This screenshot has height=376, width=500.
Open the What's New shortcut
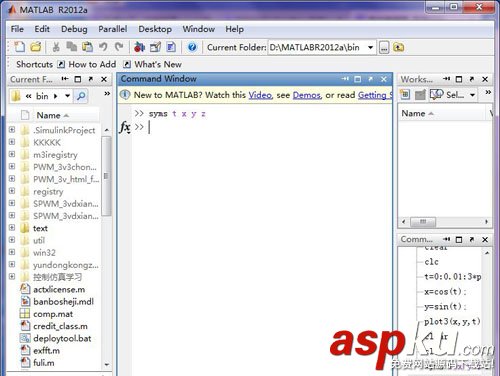click(x=153, y=64)
